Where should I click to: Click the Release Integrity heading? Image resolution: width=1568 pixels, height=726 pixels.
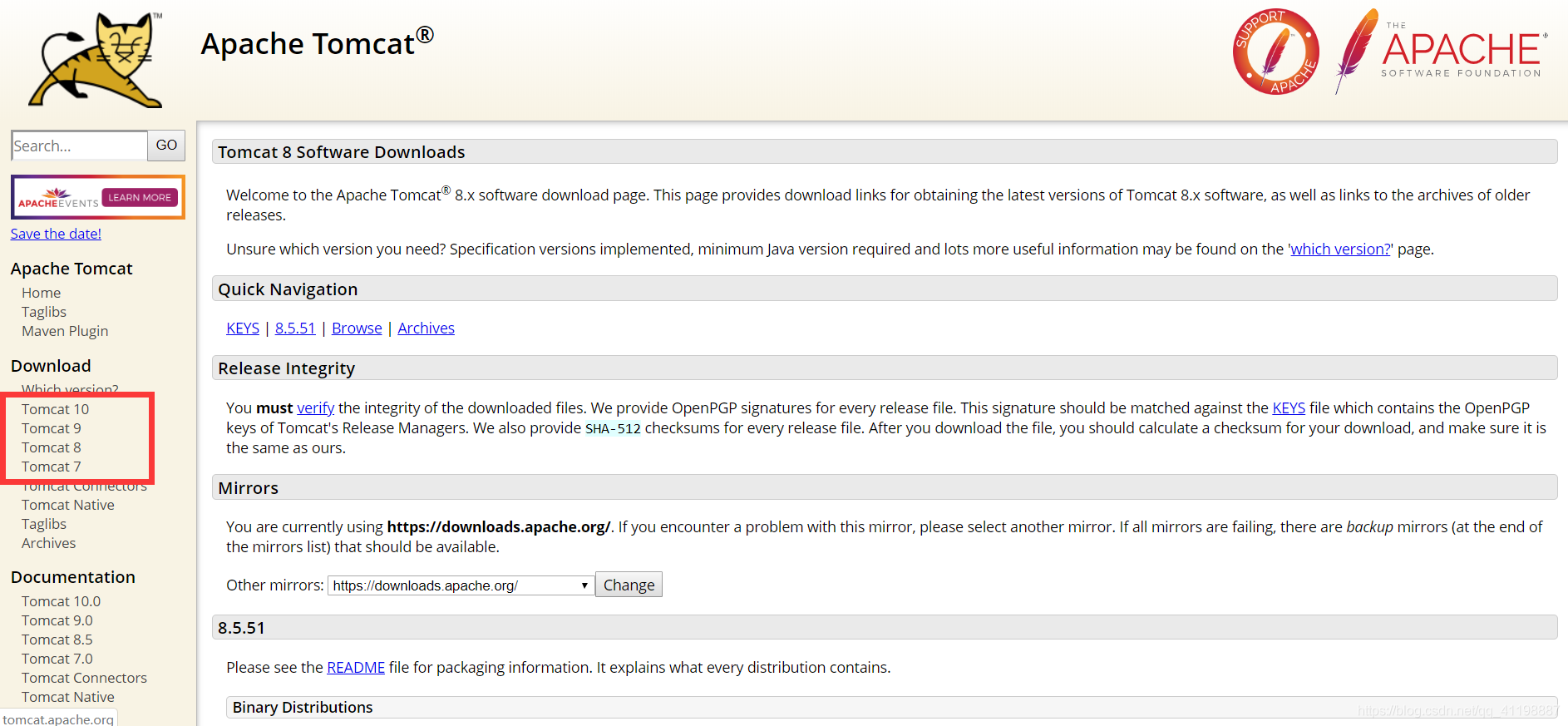pyautogui.click(x=286, y=368)
